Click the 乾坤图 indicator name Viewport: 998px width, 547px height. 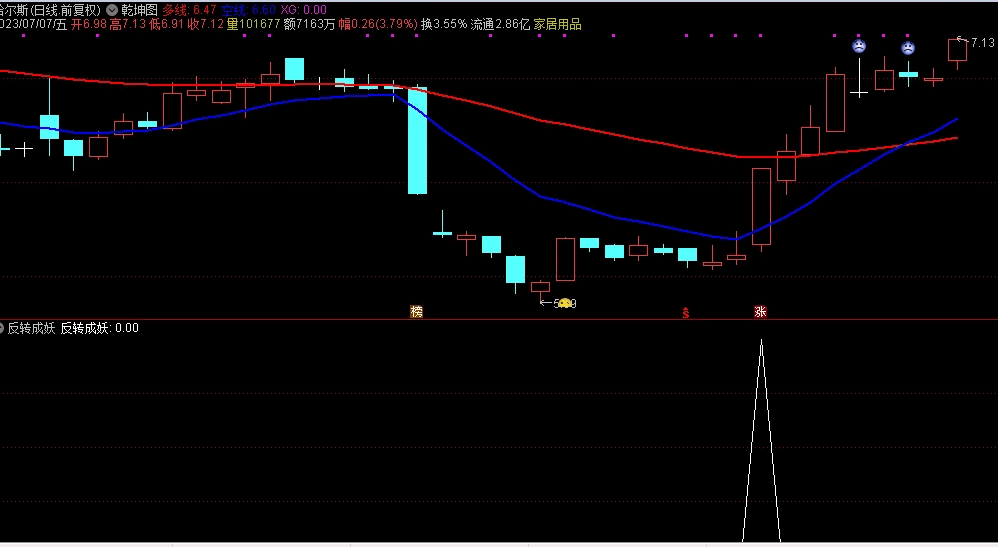click(x=139, y=10)
